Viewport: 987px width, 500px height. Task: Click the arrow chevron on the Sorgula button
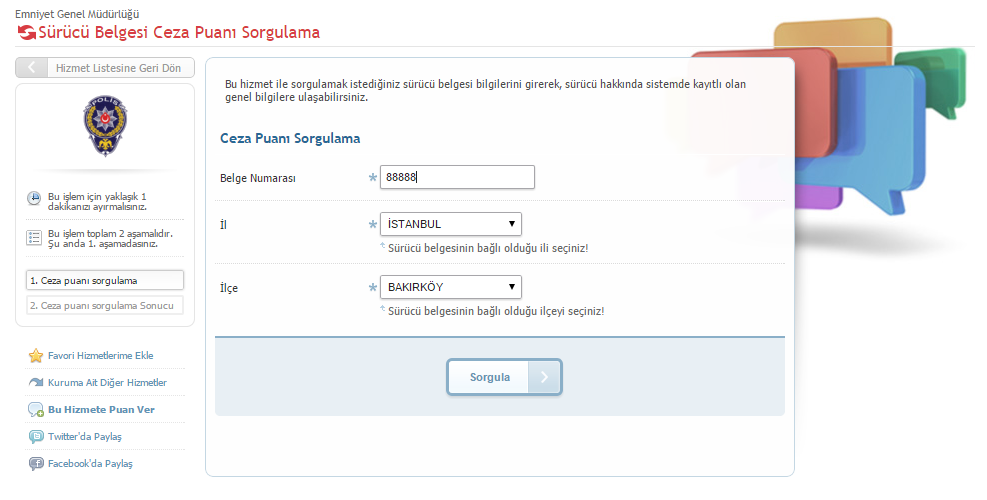544,377
